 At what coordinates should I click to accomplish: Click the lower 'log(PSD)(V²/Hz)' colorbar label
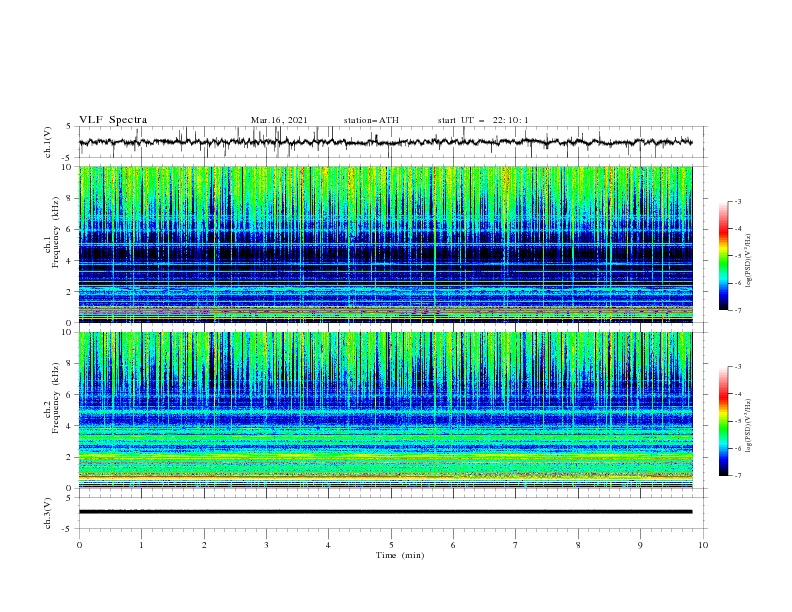[x=749, y=426]
